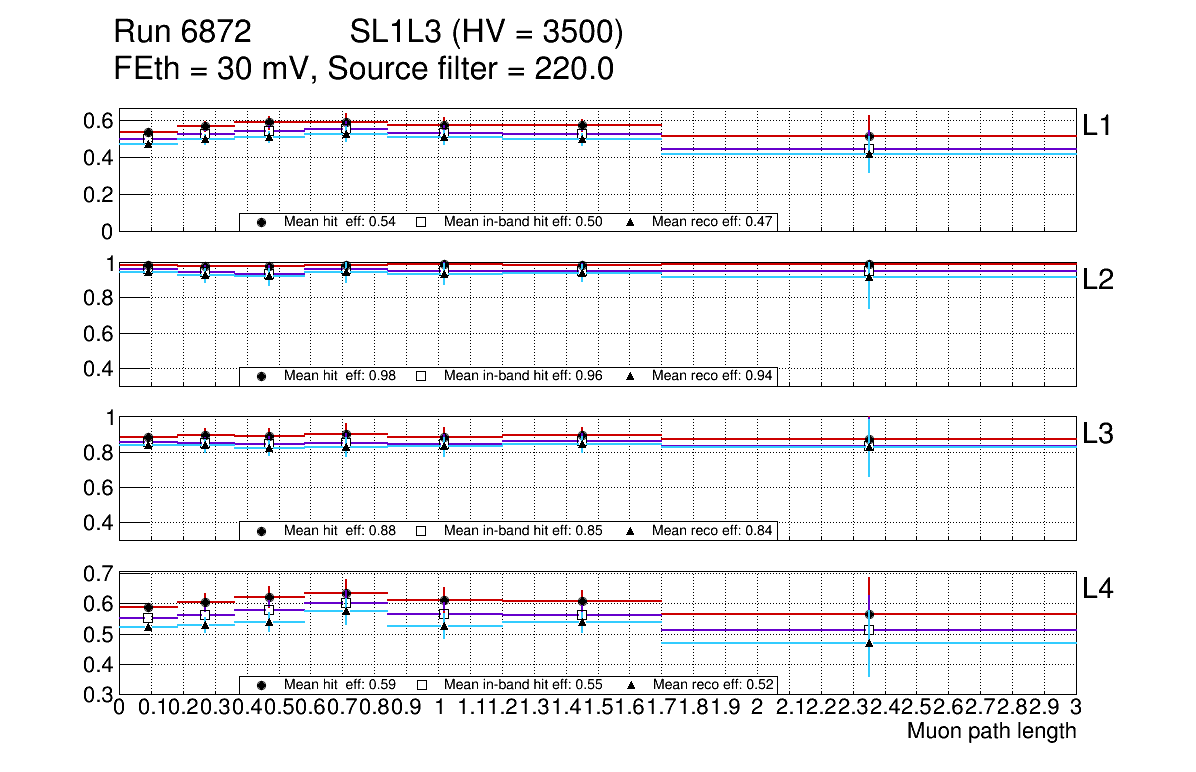Click the filled circle marker in L1 legend

pyautogui.click(x=261, y=222)
